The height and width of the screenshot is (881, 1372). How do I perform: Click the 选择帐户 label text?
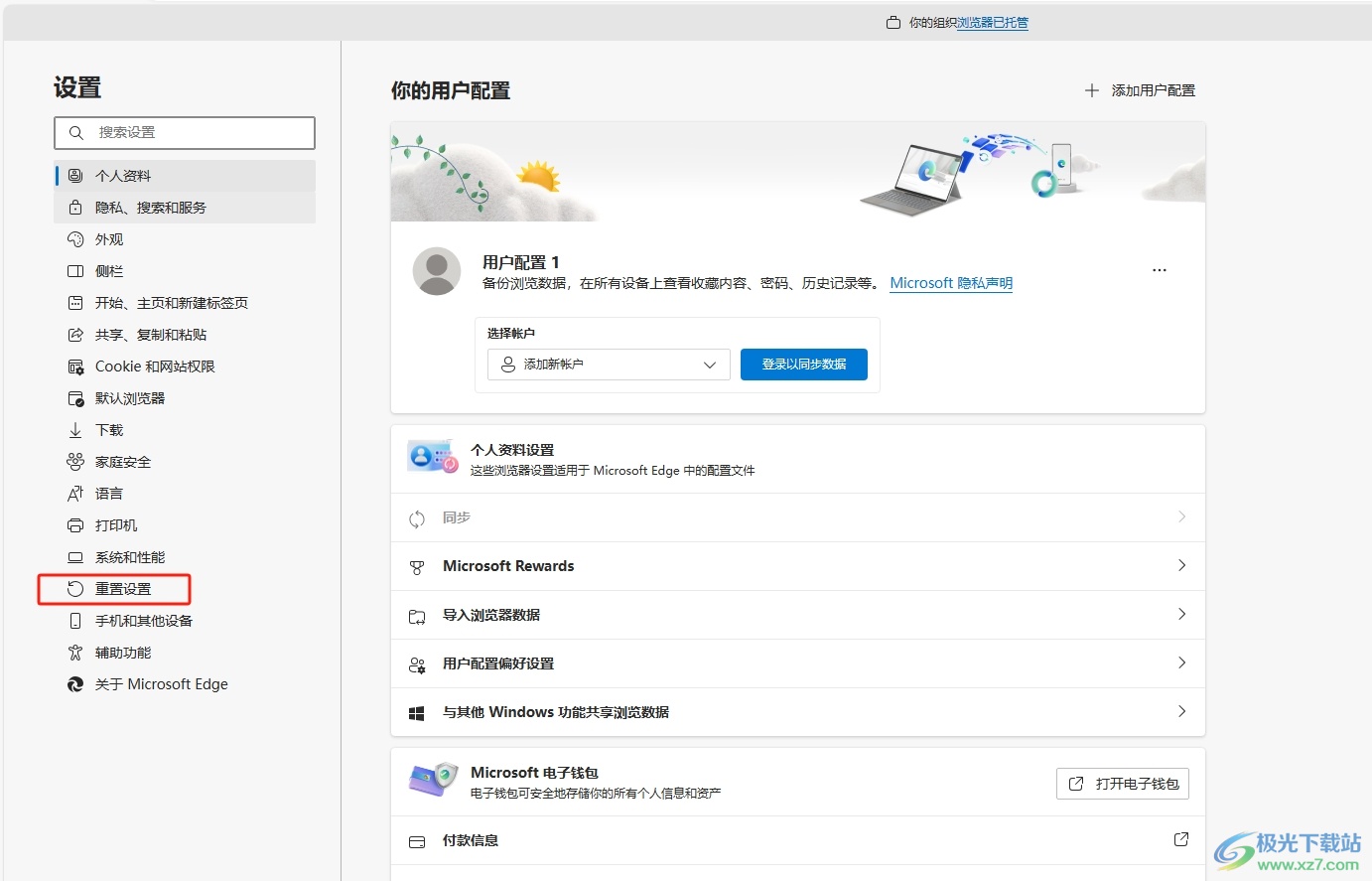(511, 334)
